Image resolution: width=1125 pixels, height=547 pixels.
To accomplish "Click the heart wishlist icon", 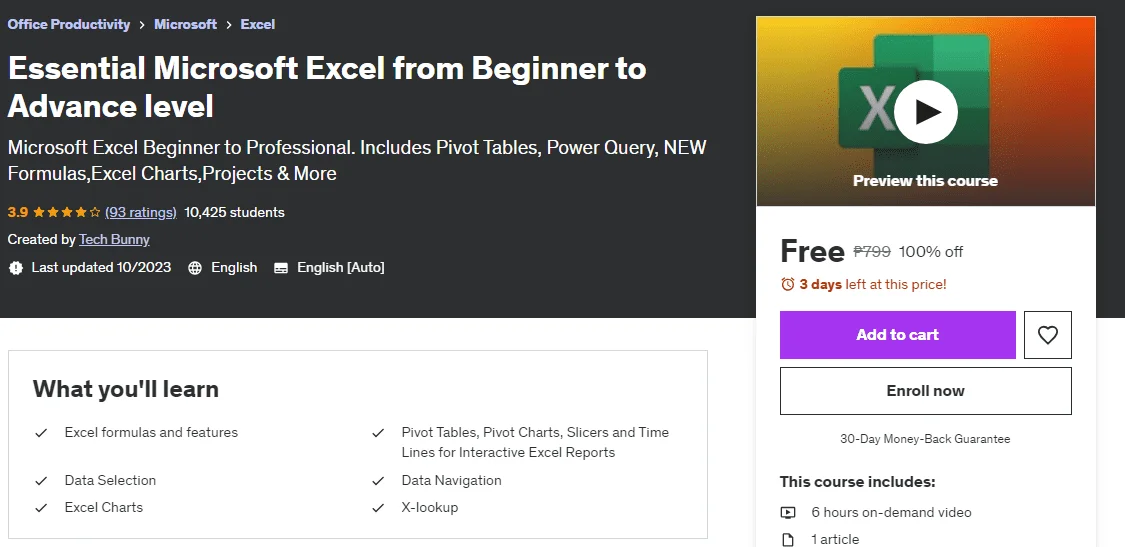I will 1048,335.
